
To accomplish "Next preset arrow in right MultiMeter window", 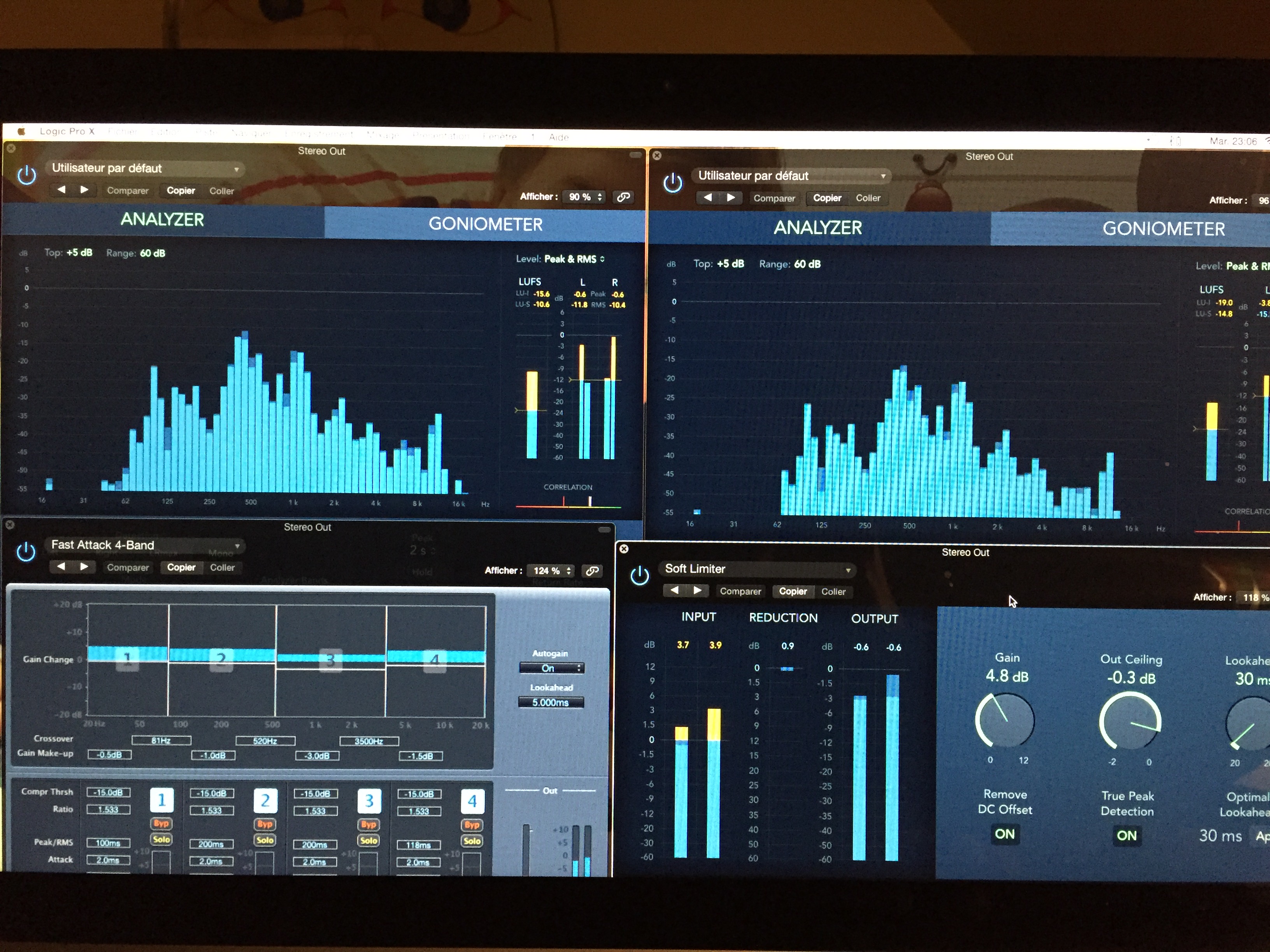I will point(730,197).
